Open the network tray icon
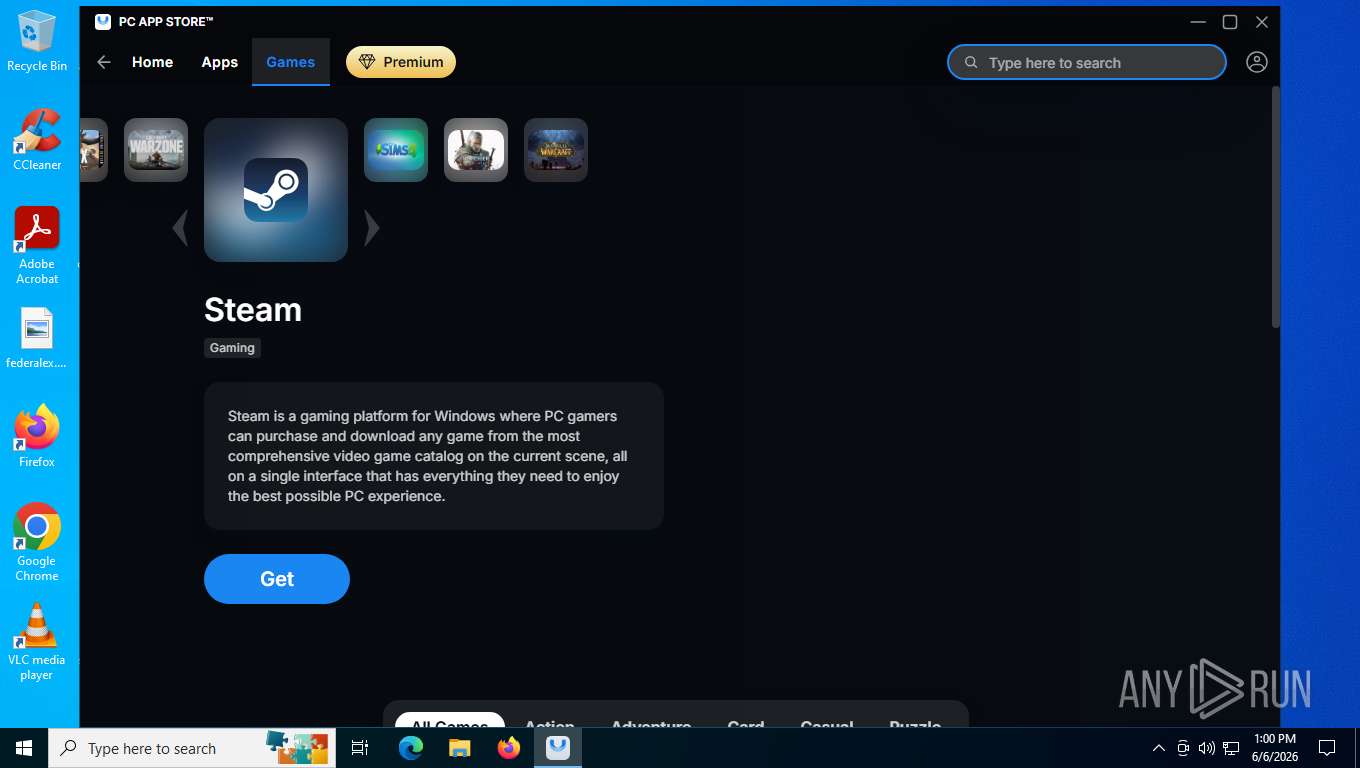 [x=1231, y=748]
